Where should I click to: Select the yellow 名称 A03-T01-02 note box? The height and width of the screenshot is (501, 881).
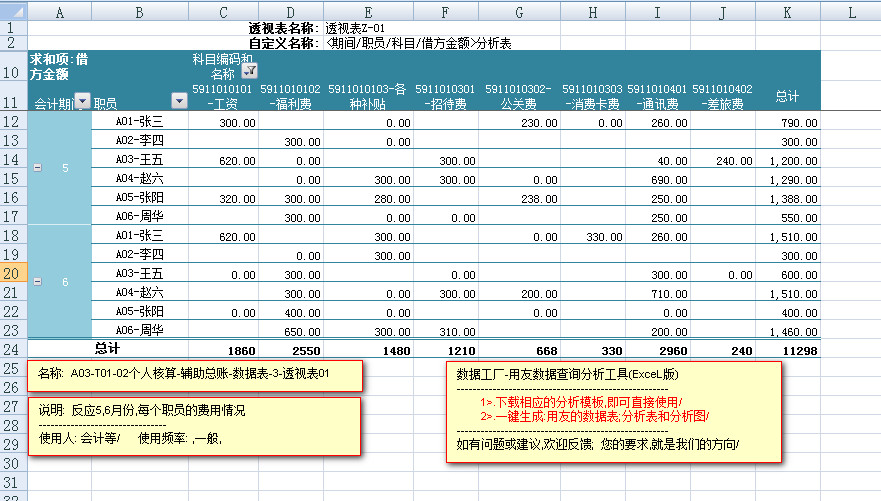coord(195,375)
